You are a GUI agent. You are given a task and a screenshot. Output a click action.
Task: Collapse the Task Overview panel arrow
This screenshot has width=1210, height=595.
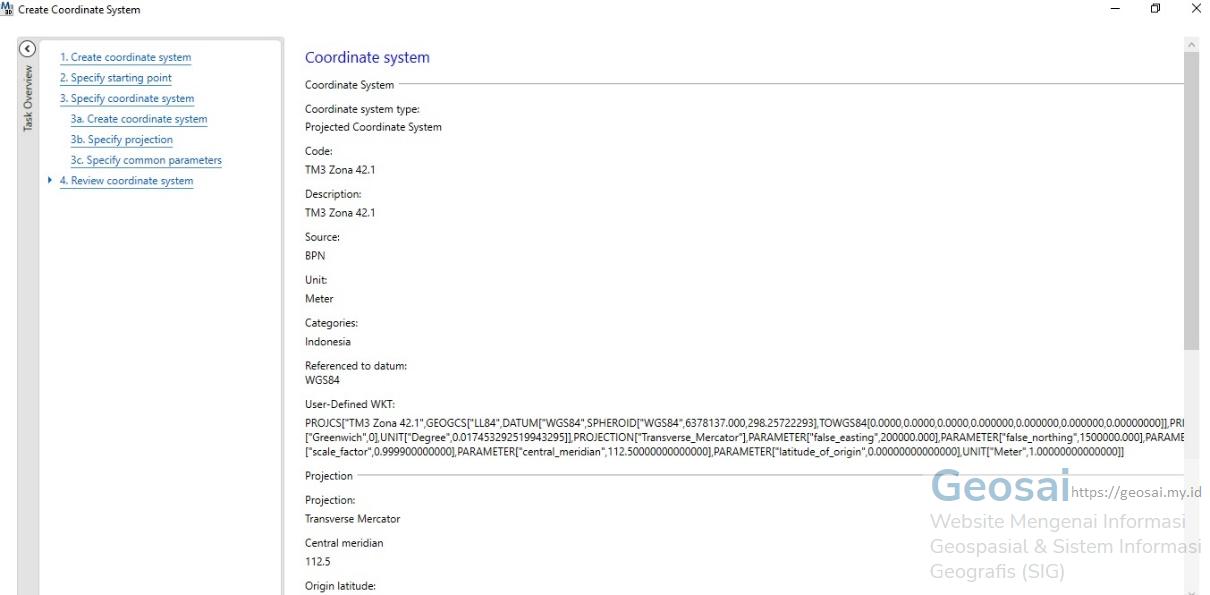pyautogui.click(x=28, y=49)
